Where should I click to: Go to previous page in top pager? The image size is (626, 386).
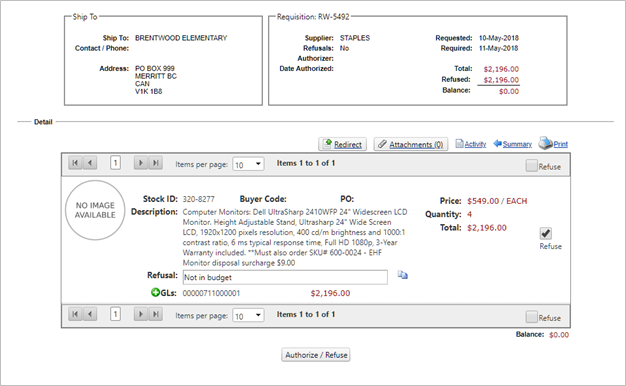[x=90, y=163]
